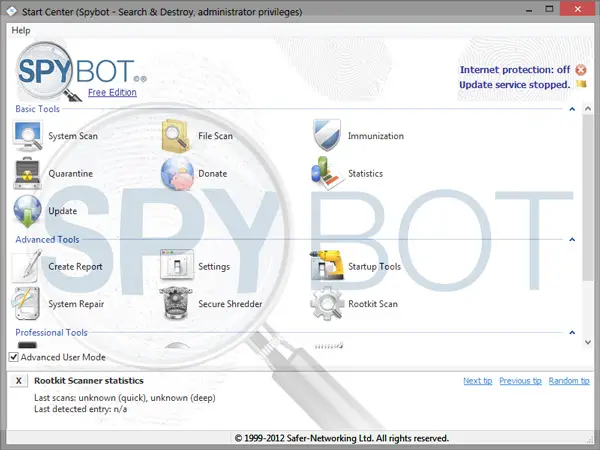Click the Startup Tools label
The height and width of the screenshot is (450, 600).
pyautogui.click(x=374, y=266)
